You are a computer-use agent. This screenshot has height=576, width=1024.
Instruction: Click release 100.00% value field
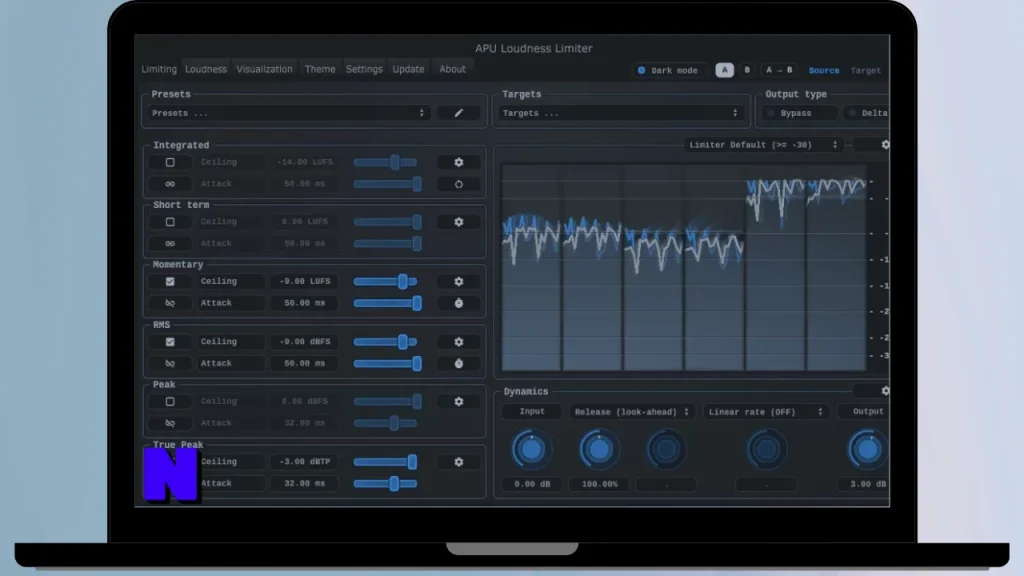599,484
